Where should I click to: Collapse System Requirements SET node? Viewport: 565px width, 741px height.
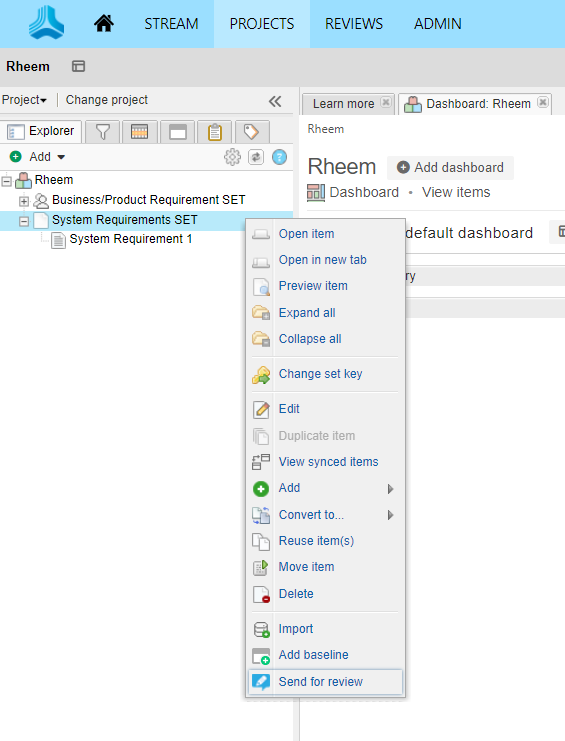pos(24,221)
